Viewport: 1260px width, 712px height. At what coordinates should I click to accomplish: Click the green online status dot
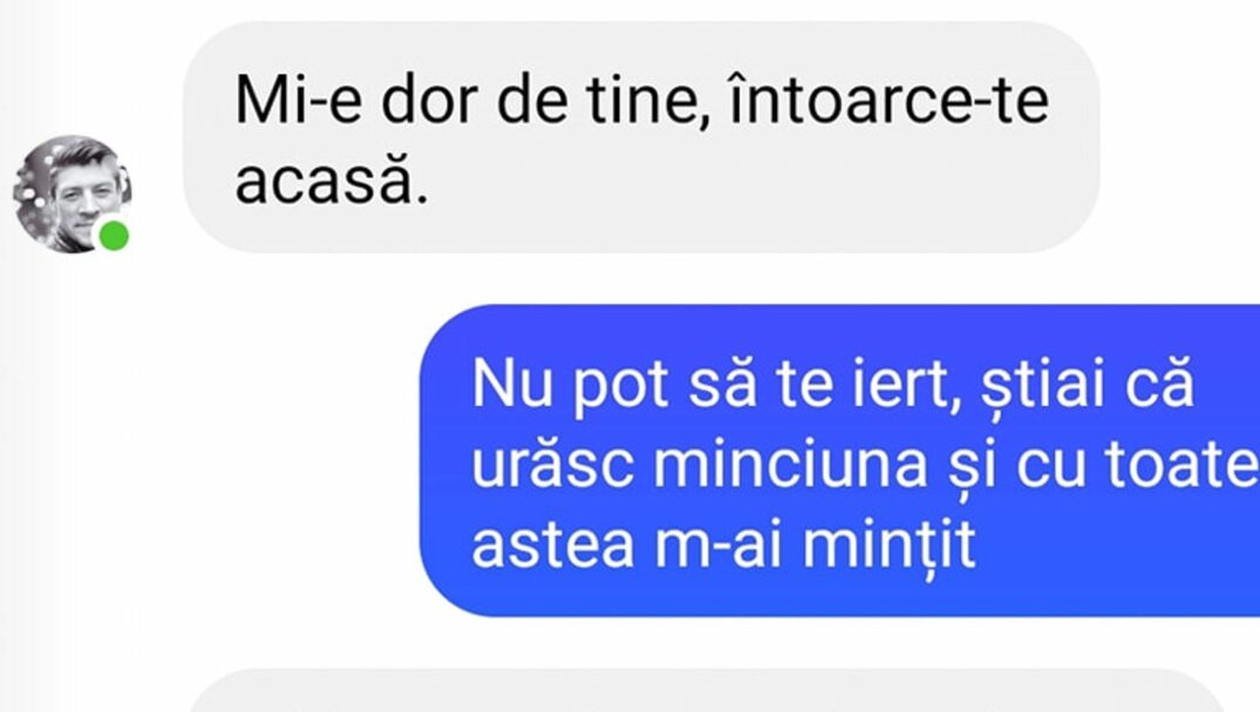pyautogui.click(x=114, y=236)
